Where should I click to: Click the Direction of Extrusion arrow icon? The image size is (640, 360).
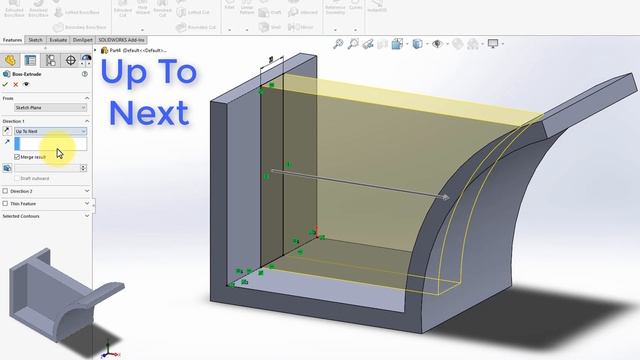pos(7,142)
